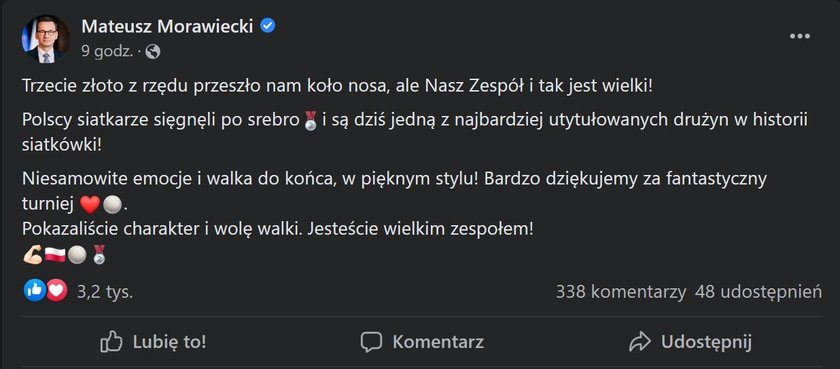Screen dimensions: 840x369
Task: Like the post with Lubię to!
Action: click(x=153, y=342)
